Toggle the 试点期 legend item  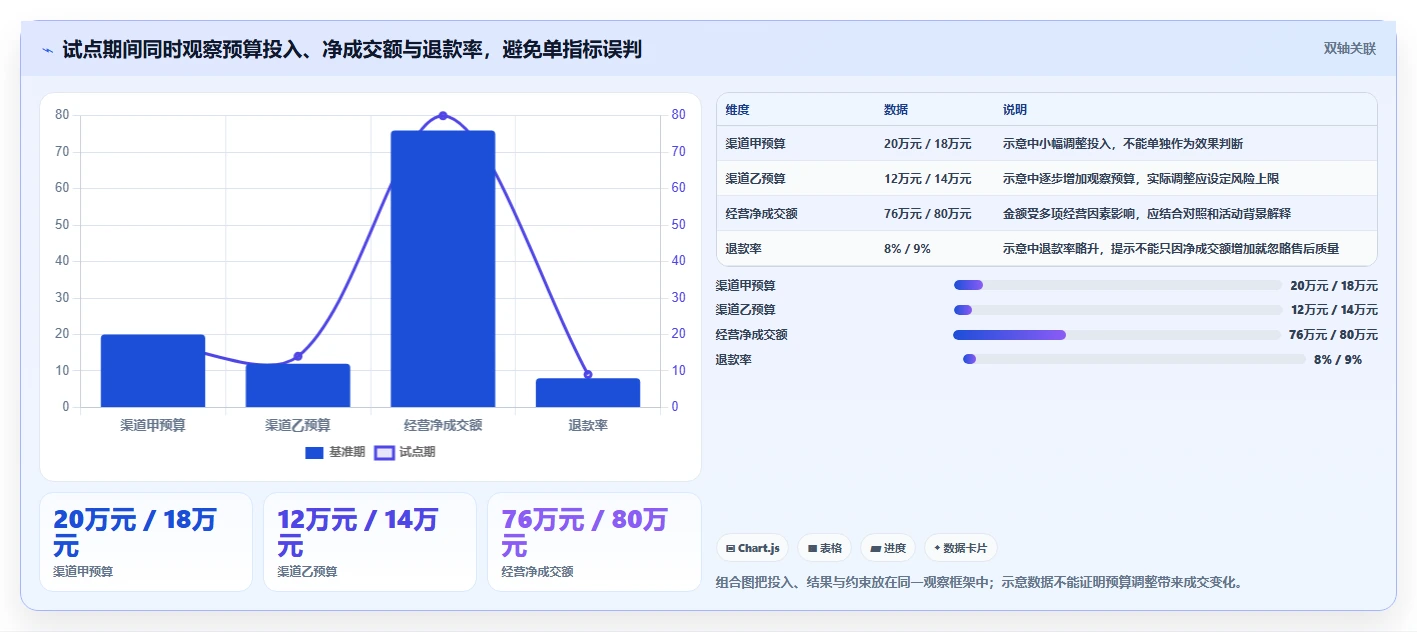(405, 453)
